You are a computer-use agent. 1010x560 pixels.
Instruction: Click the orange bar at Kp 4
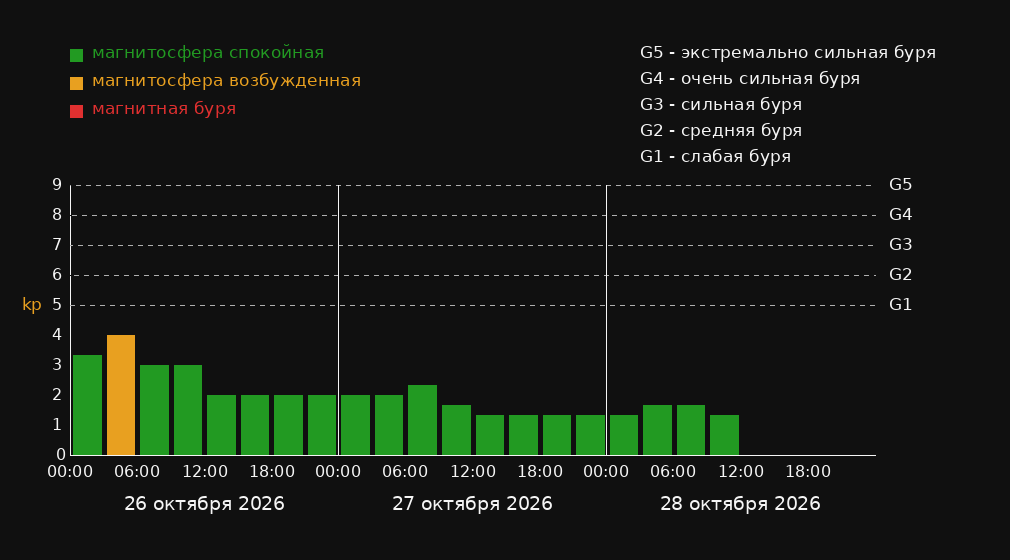[121, 395]
